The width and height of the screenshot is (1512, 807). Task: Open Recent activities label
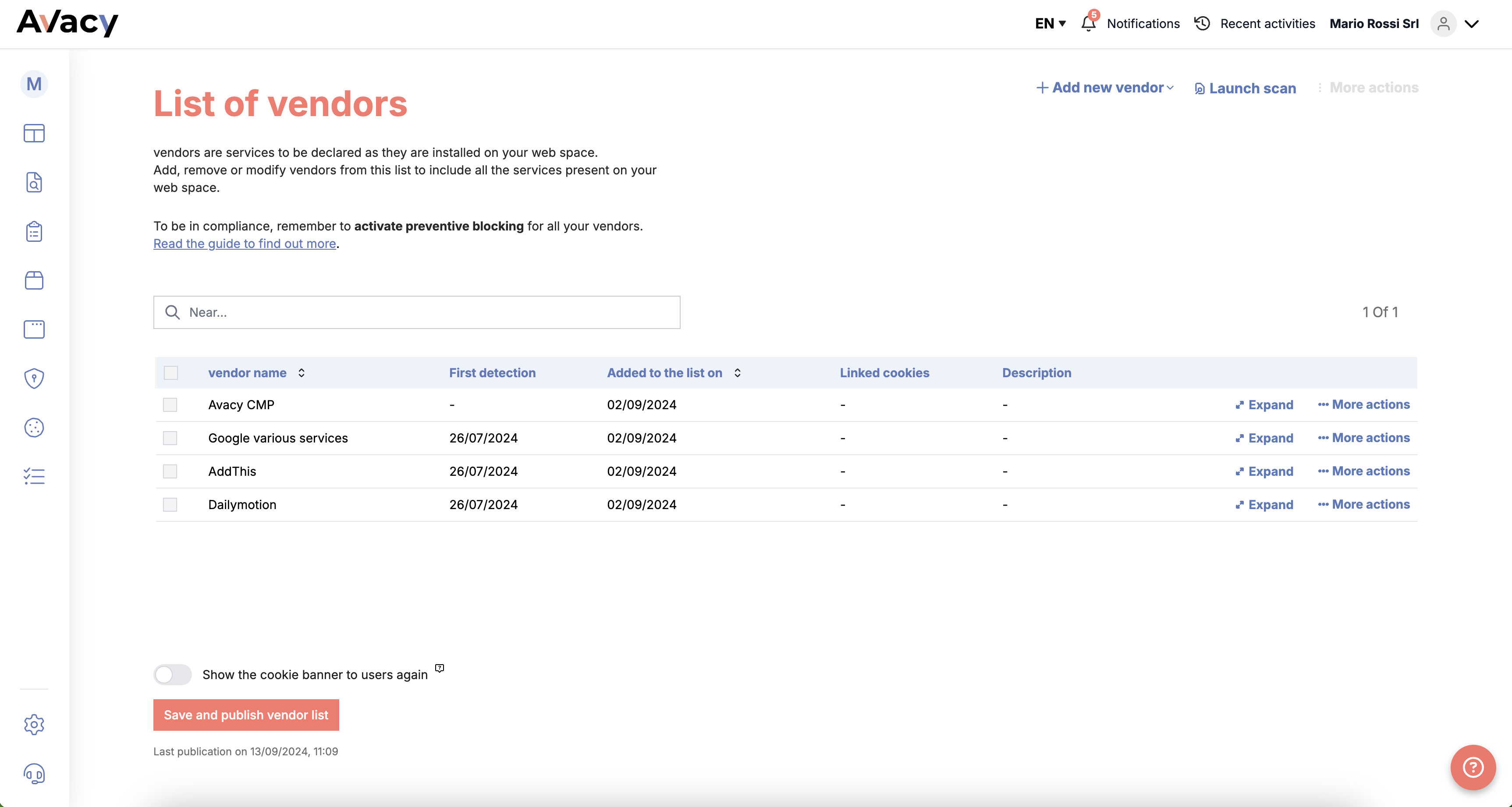pos(1267,24)
